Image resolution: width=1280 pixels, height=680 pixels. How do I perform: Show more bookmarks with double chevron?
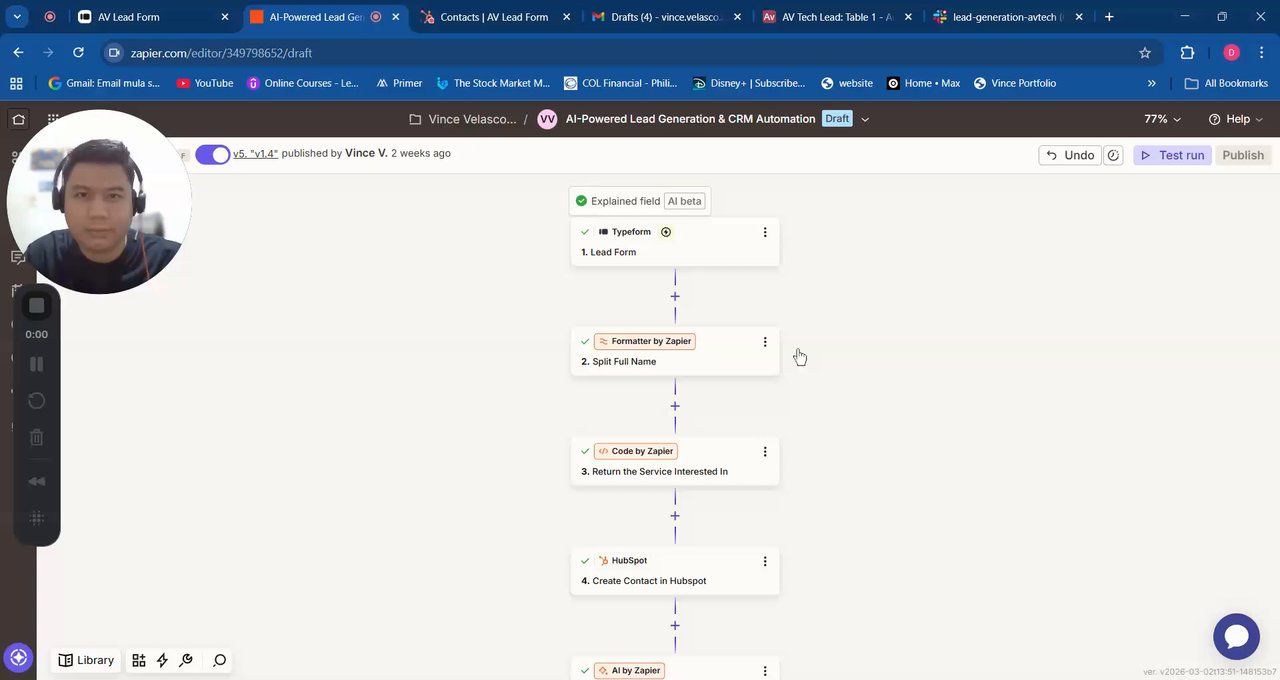pos(1152,83)
